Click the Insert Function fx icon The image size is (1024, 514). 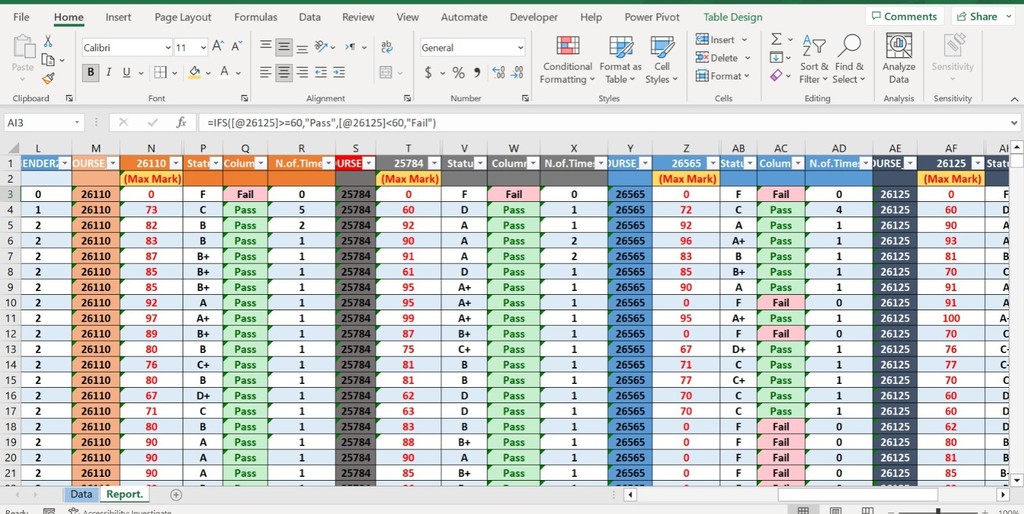[182, 123]
